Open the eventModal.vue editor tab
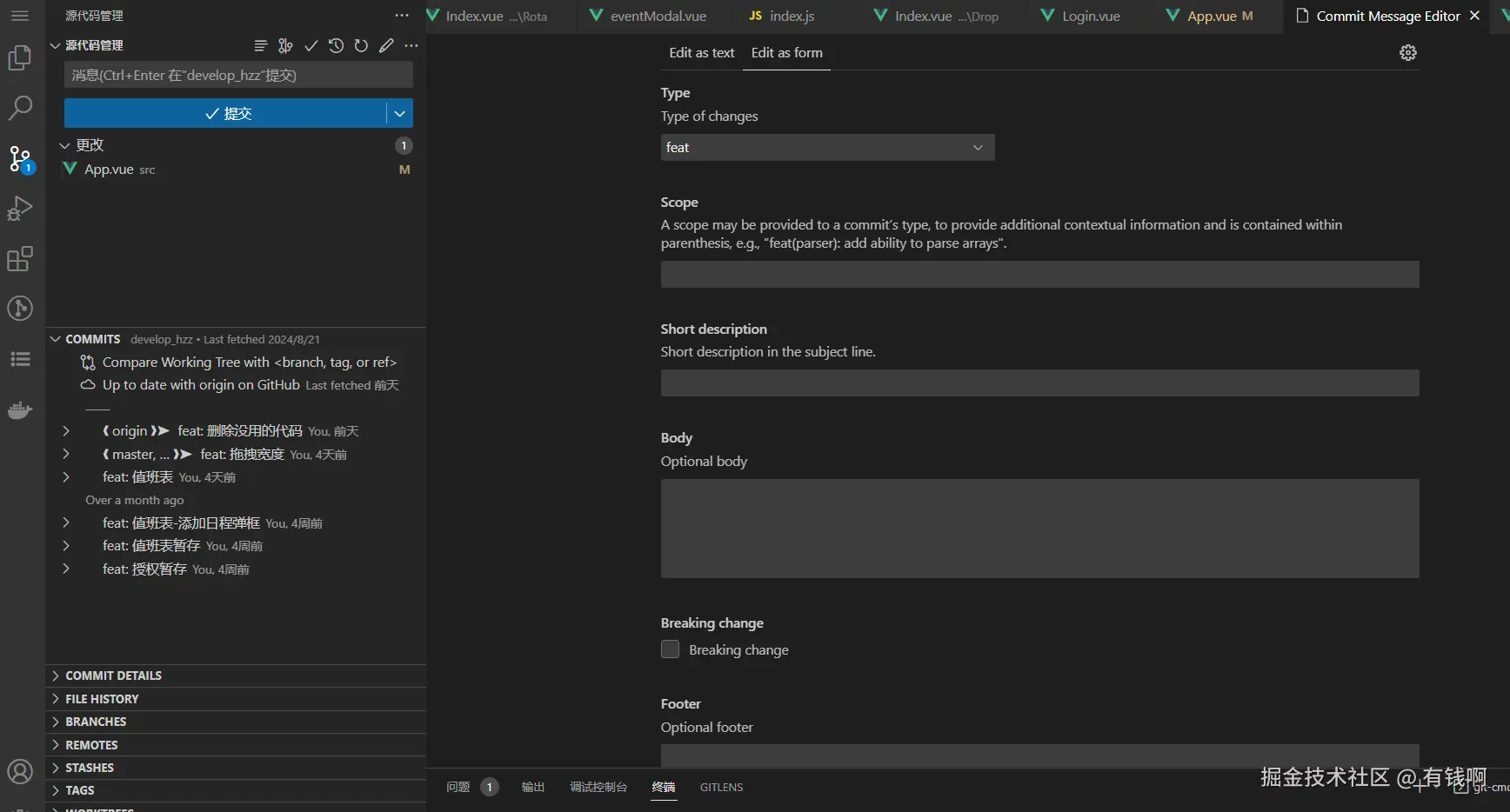 coord(647,16)
